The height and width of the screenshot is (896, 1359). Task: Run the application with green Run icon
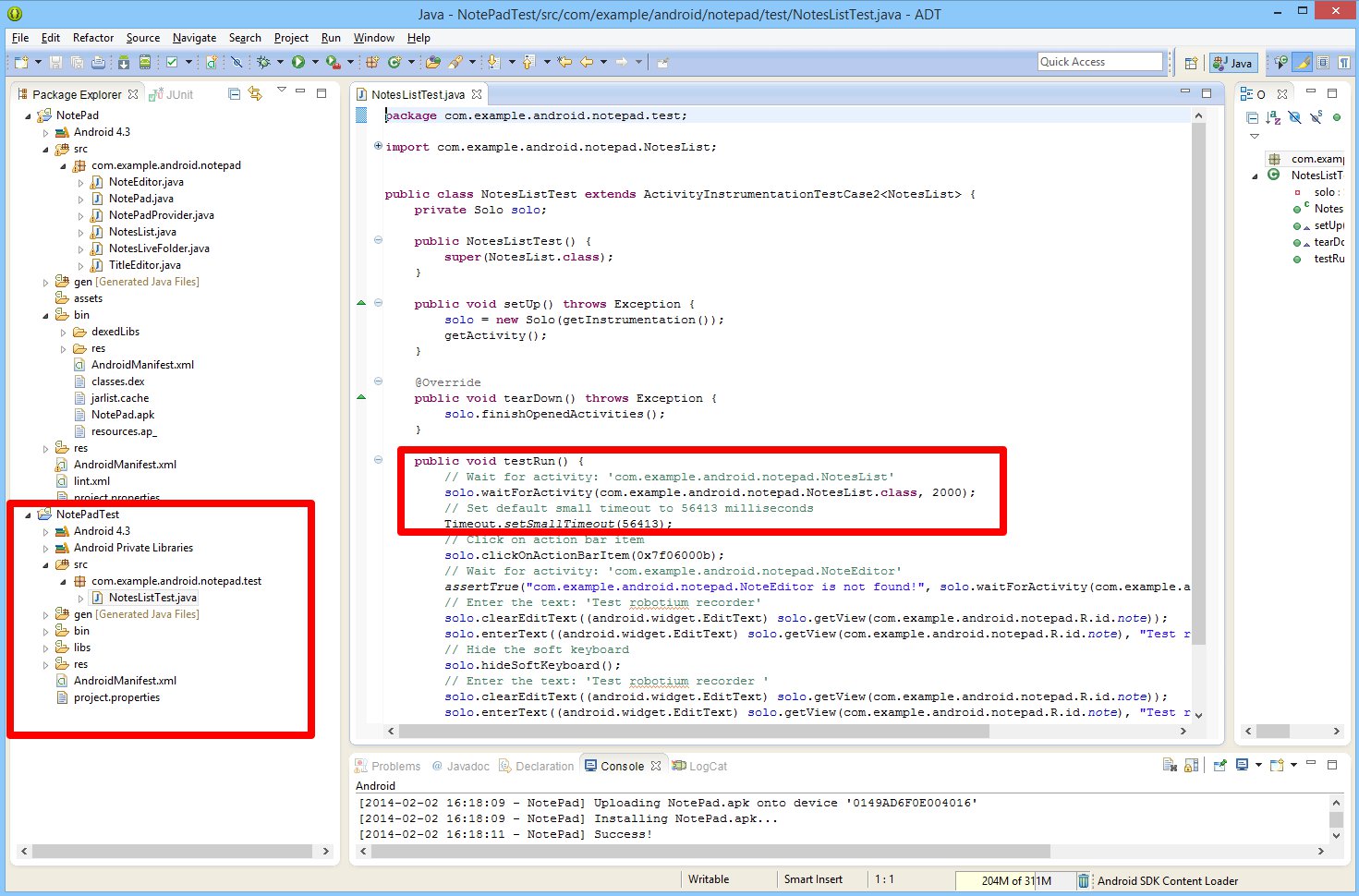(297, 62)
